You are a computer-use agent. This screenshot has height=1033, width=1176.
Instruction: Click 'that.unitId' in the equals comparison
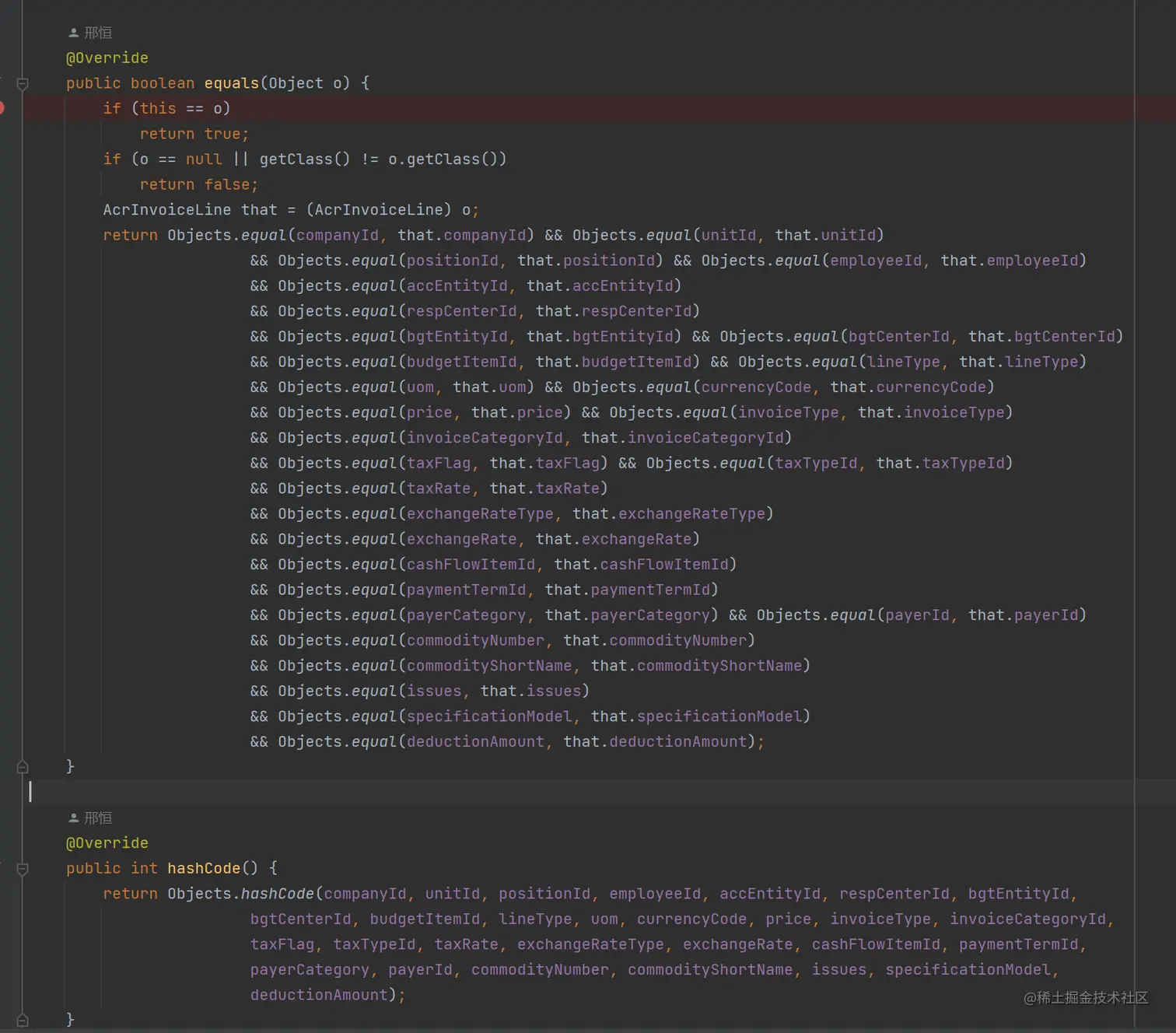pyautogui.click(x=825, y=235)
